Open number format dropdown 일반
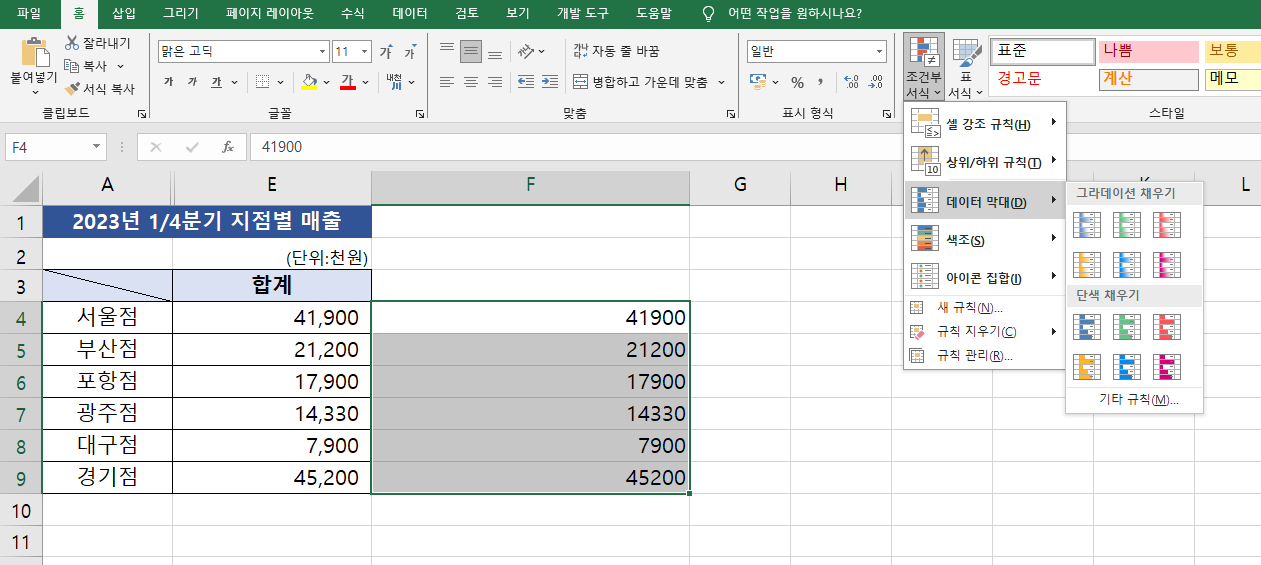The width and height of the screenshot is (1261, 565). (x=879, y=51)
